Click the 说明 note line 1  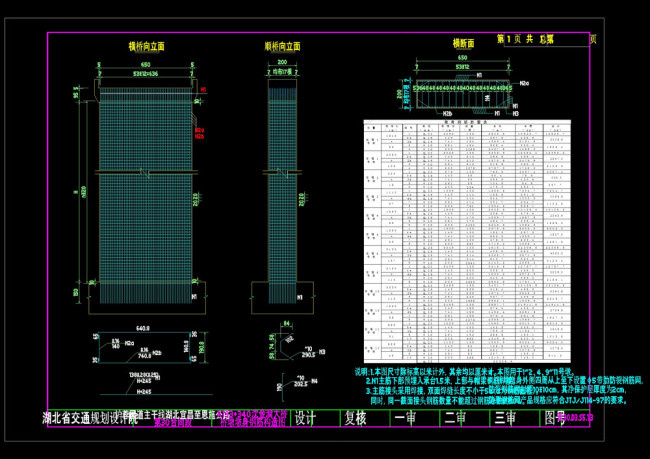(465, 372)
